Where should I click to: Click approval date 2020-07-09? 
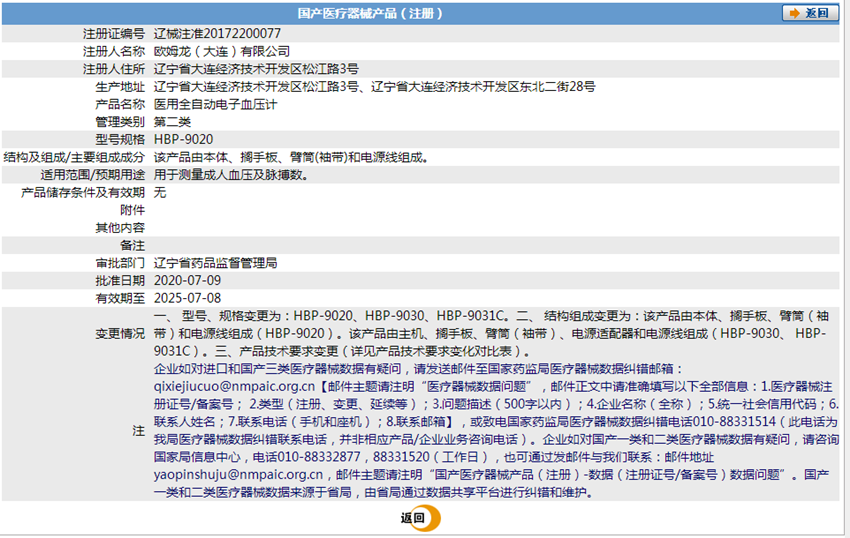[188, 280]
